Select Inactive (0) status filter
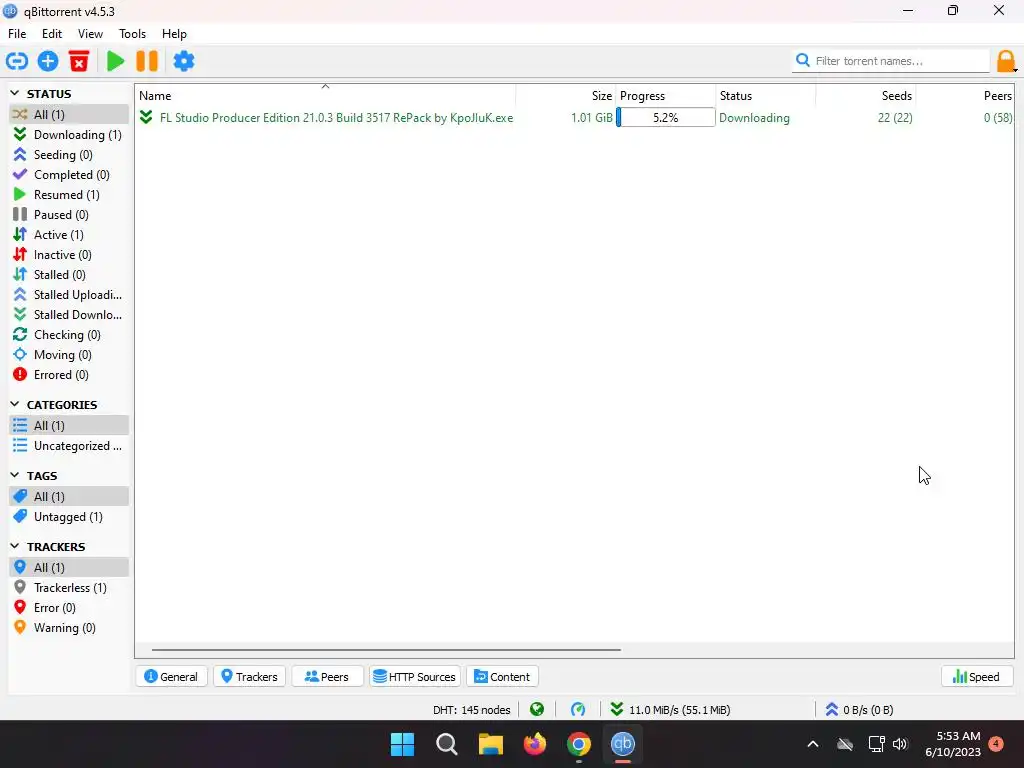The height and width of the screenshot is (768, 1024). (69, 255)
